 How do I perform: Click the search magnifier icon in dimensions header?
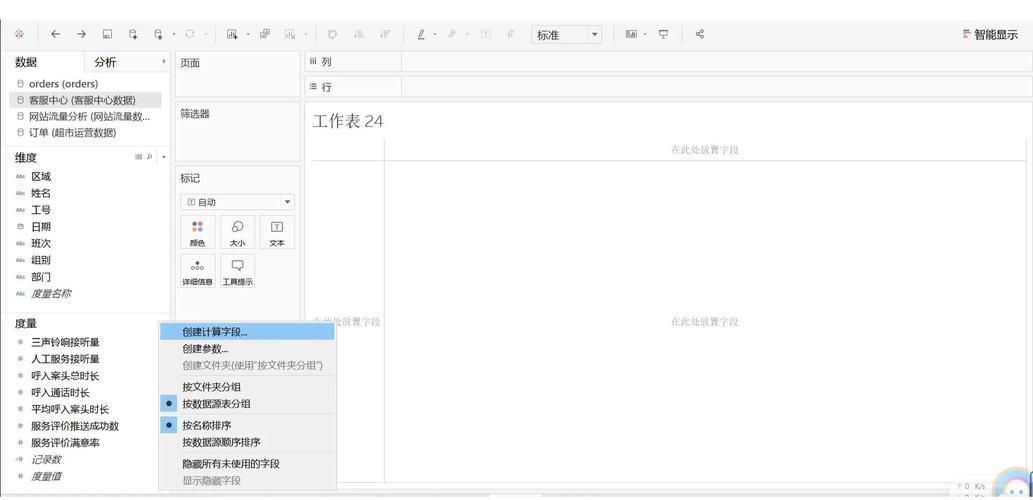coord(150,157)
